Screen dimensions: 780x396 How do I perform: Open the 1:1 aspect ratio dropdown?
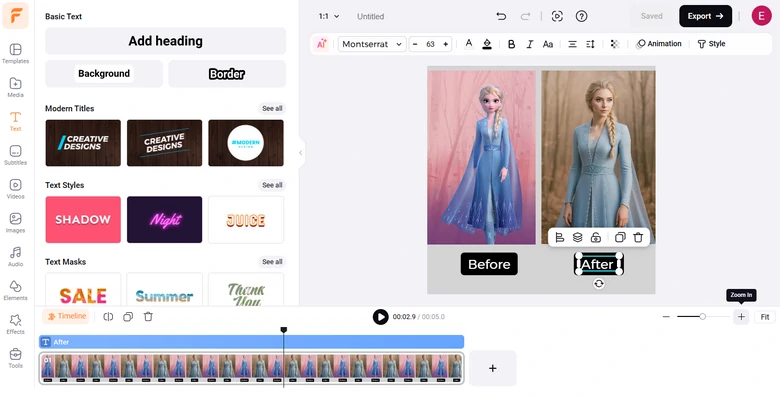(x=329, y=16)
